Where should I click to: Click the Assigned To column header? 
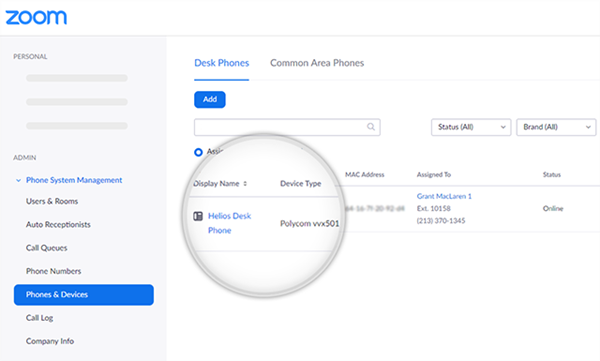[x=434, y=175]
